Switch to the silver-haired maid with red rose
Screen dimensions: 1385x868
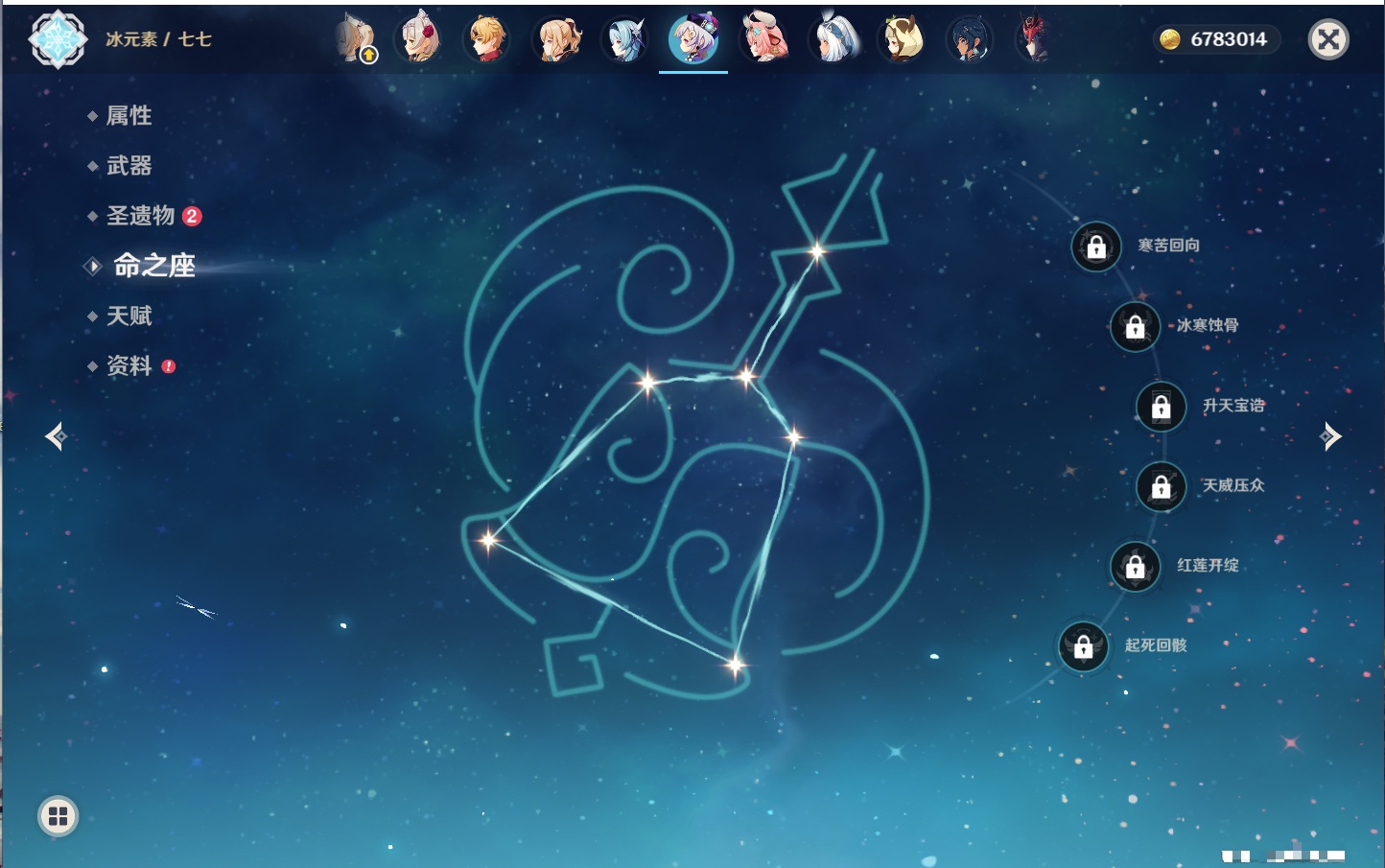coord(418,38)
